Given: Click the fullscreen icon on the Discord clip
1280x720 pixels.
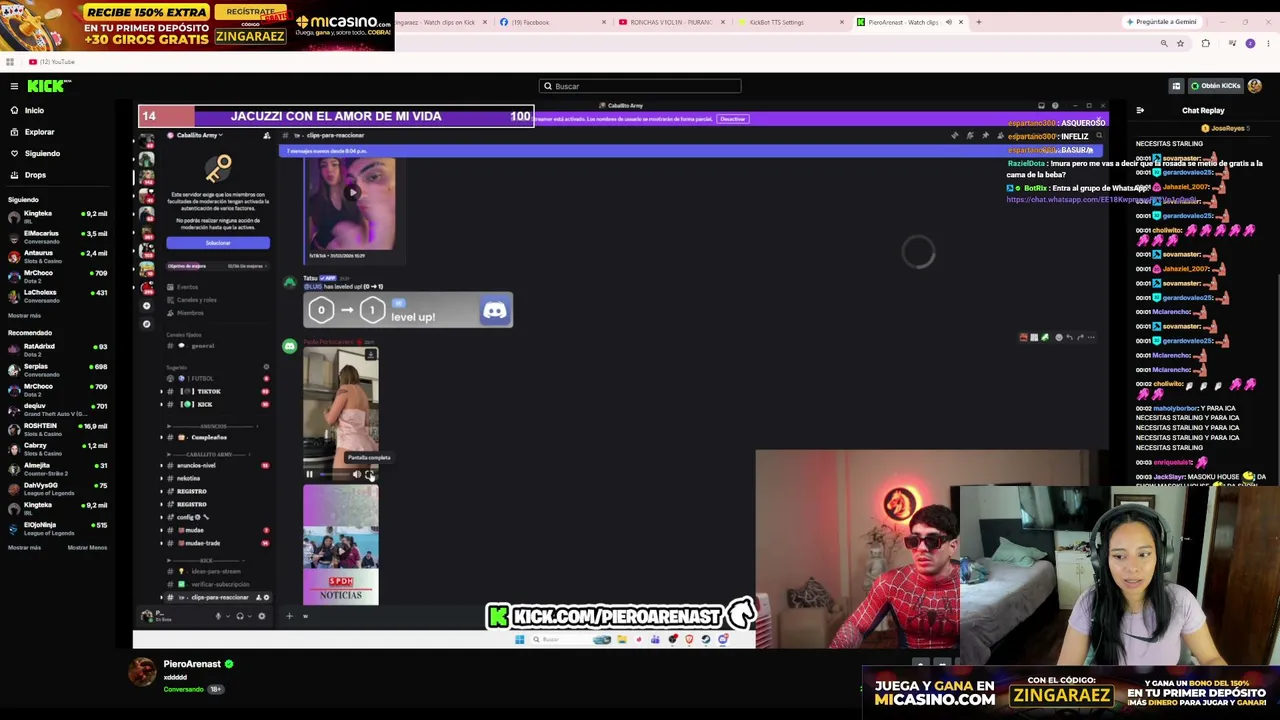Looking at the screenshot, I should (x=370, y=474).
